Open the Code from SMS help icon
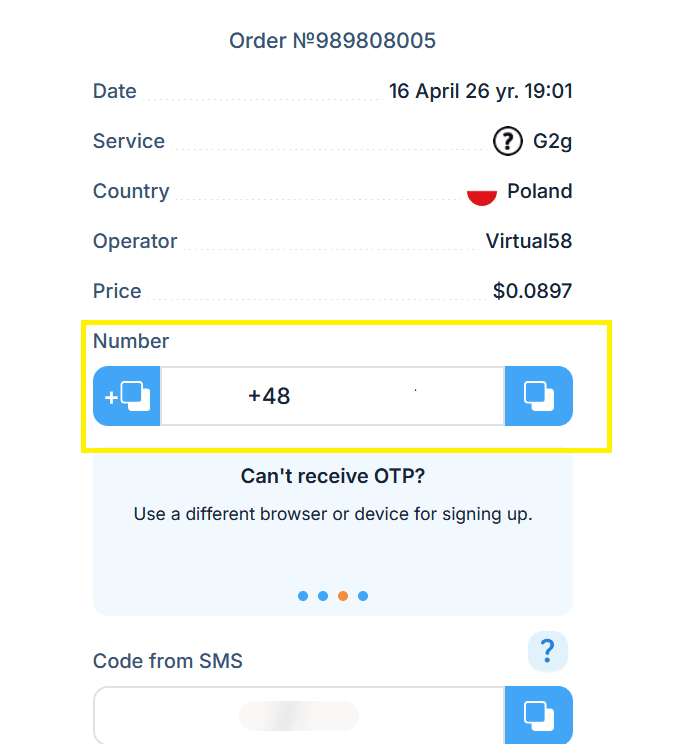This screenshot has height=744, width=674. [548, 651]
